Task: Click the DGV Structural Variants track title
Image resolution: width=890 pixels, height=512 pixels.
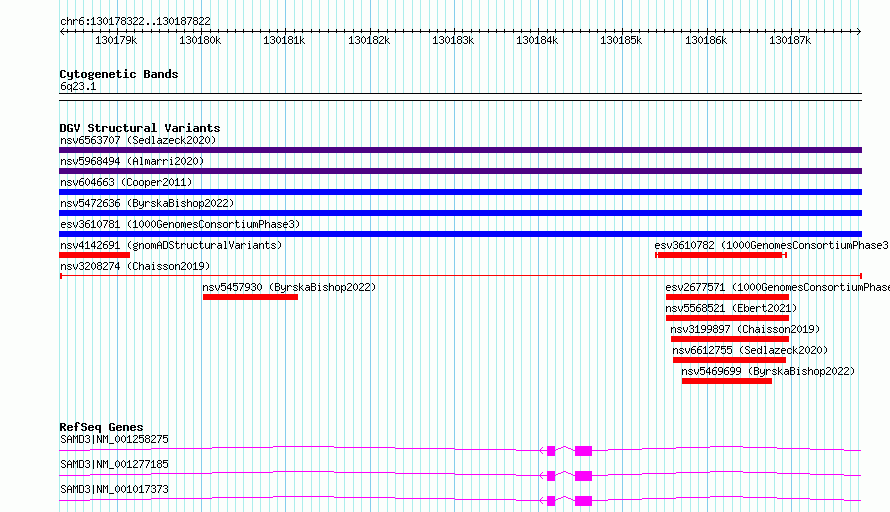Action: 140,128
